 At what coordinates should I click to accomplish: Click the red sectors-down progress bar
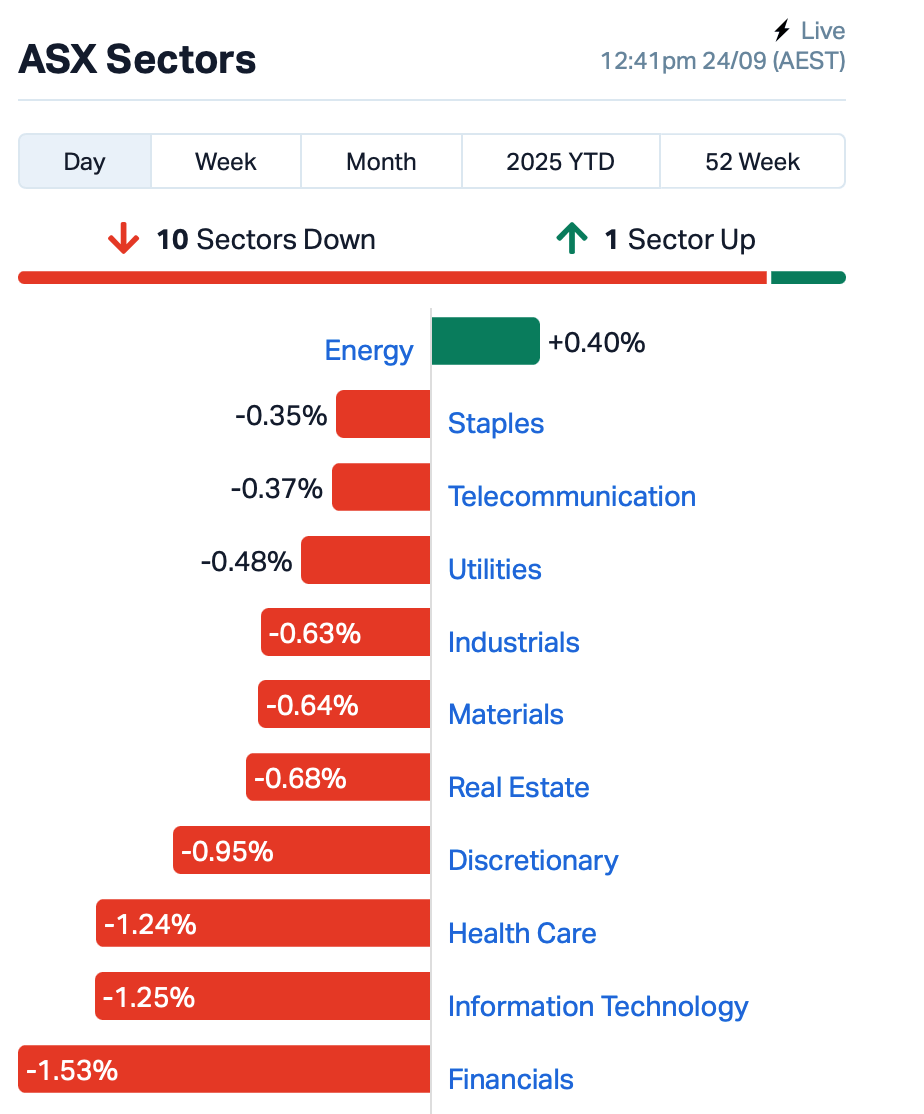(x=392, y=278)
